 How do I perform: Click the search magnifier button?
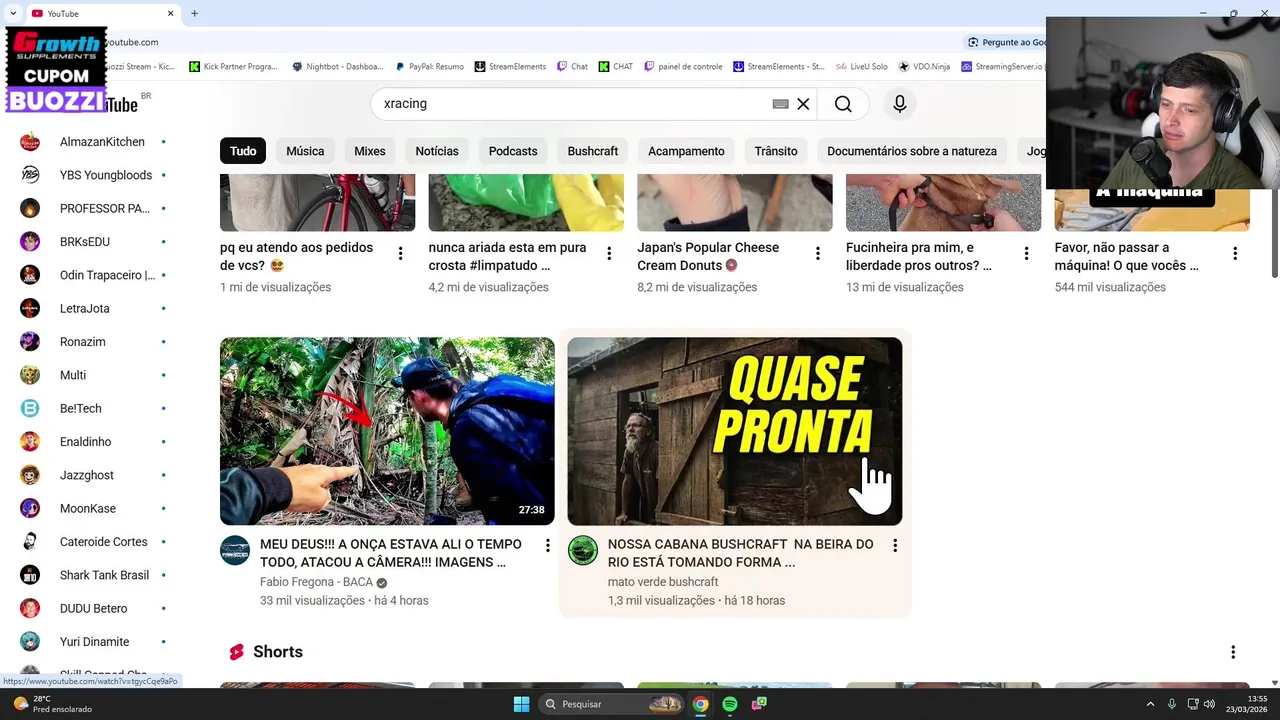point(843,104)
